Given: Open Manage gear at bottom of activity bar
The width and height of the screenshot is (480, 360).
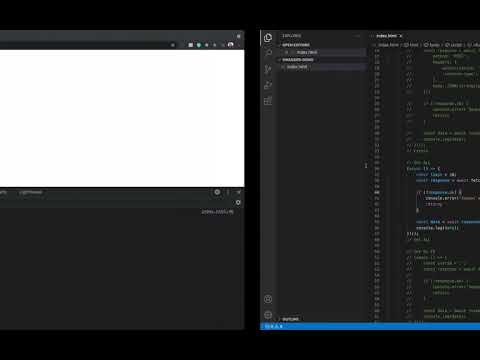Looking at the screenshot, I should [x=268, y=315].
